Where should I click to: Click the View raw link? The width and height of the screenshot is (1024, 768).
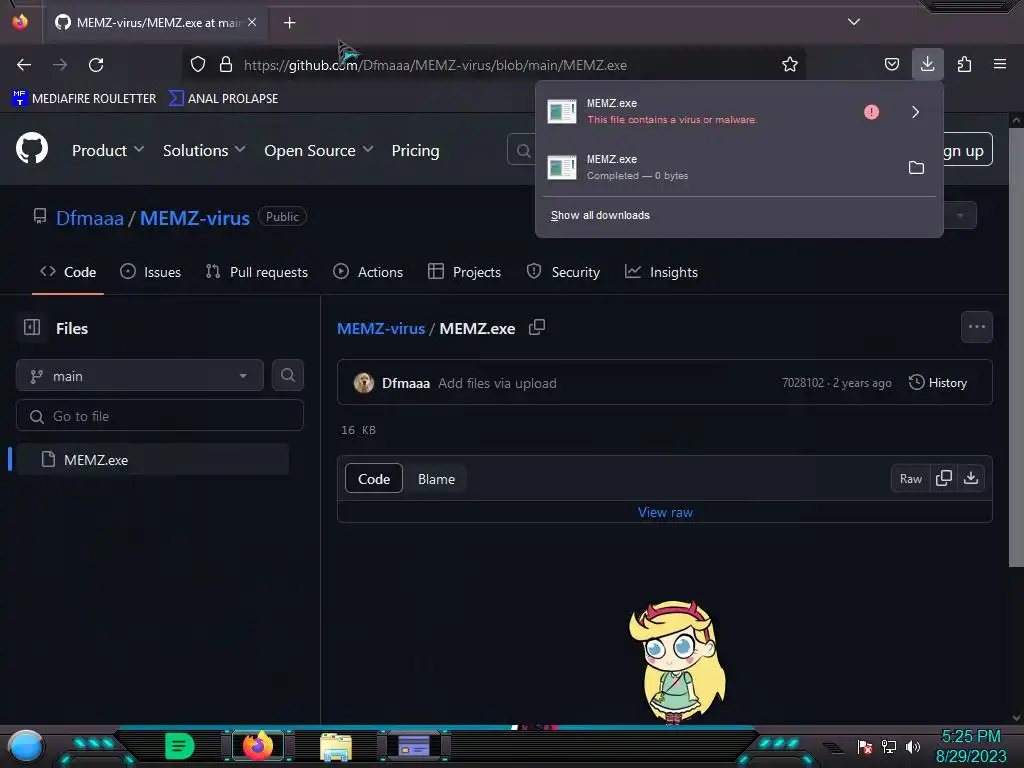click(x=665, y=513)
